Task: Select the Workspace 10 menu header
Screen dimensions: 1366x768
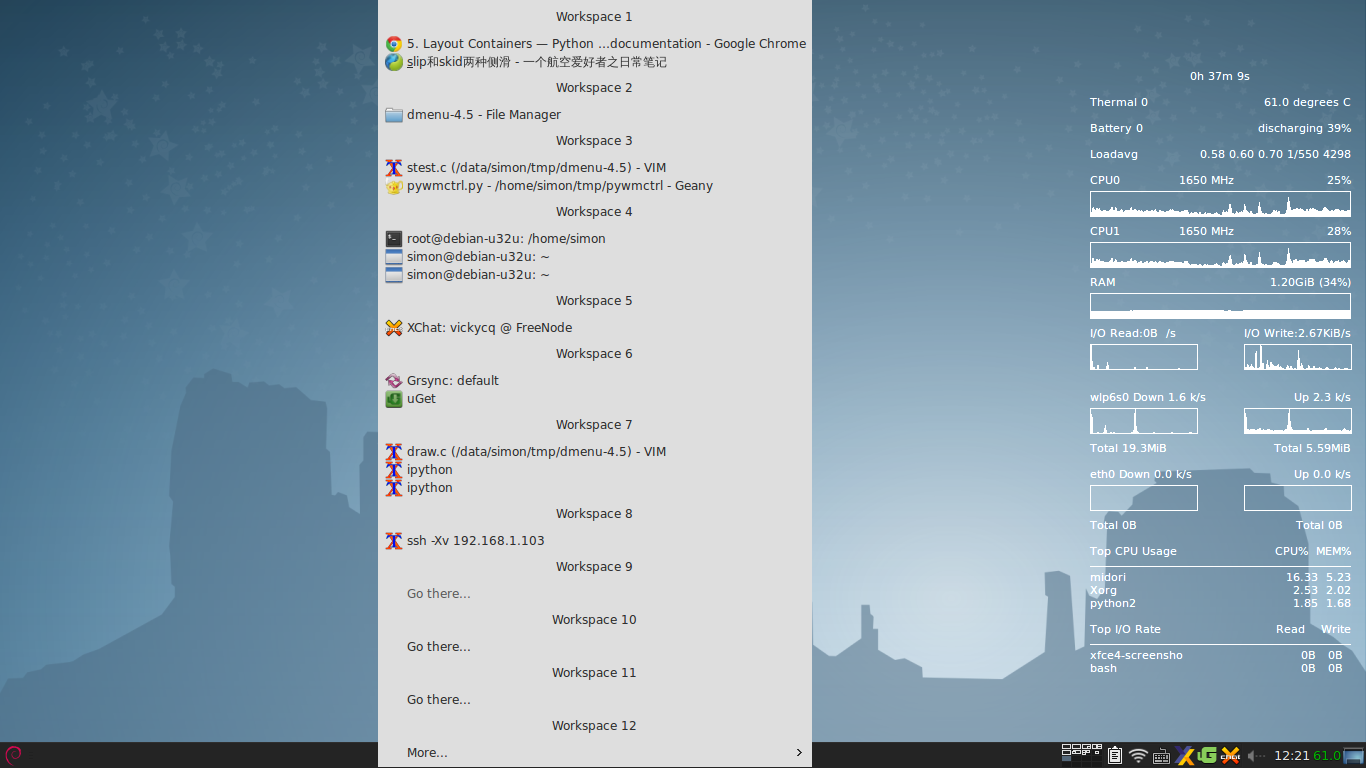Action: [594, 620]
